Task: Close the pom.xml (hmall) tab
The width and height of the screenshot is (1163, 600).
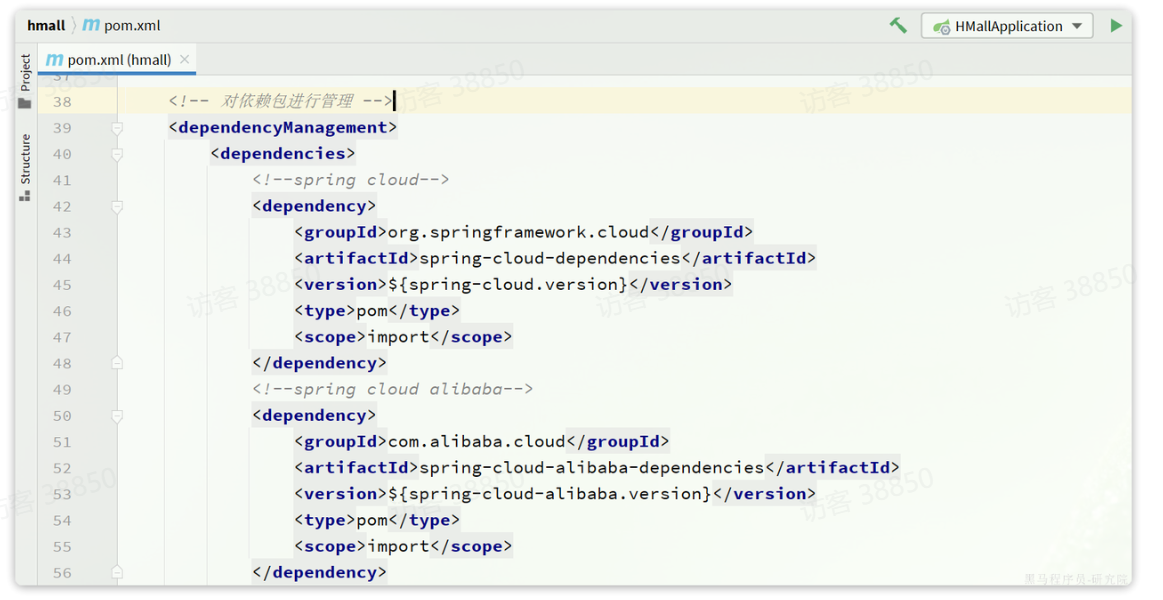Action: point(185,59)
